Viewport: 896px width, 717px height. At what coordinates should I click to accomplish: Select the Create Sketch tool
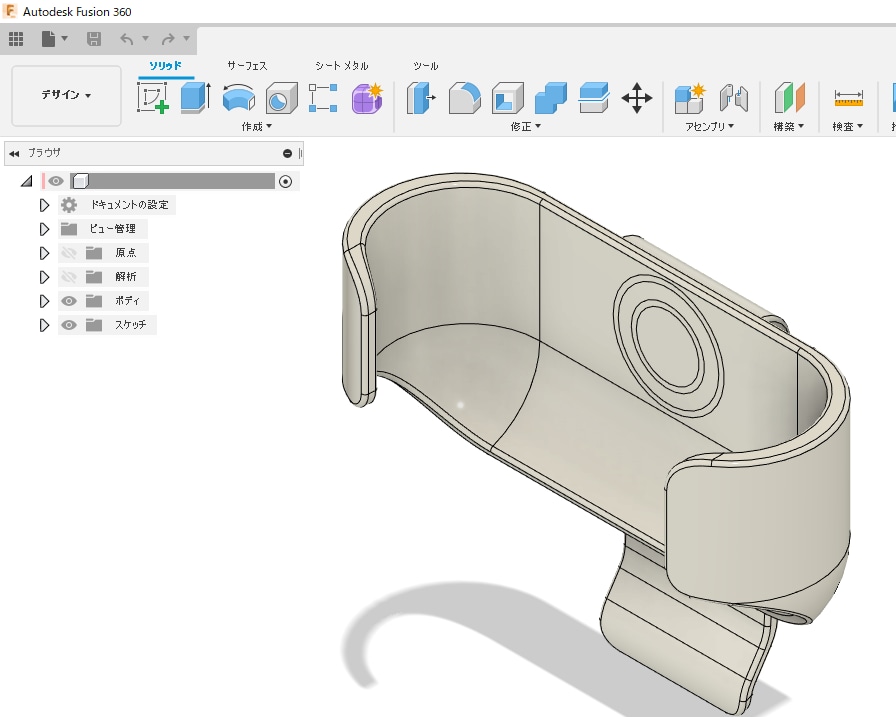153,98
